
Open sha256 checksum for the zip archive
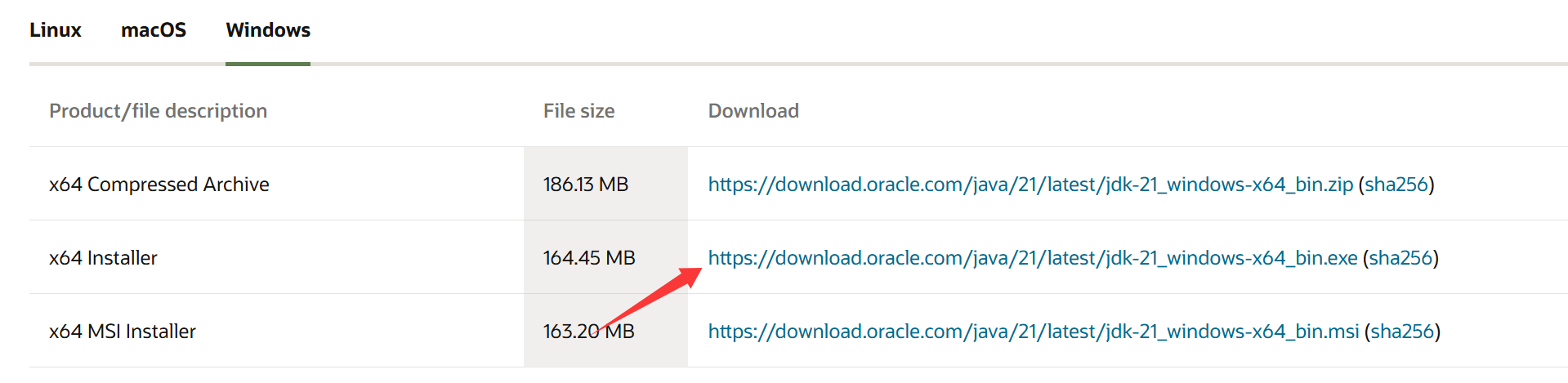tap(1396, 185)
